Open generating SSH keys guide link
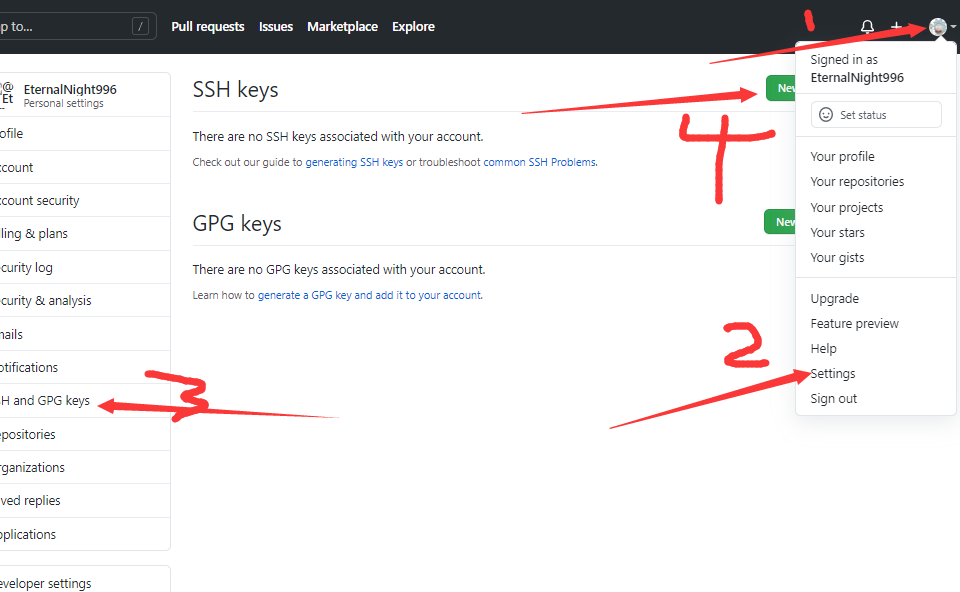This screenshot has width=960, height=592. pos(354,162)
